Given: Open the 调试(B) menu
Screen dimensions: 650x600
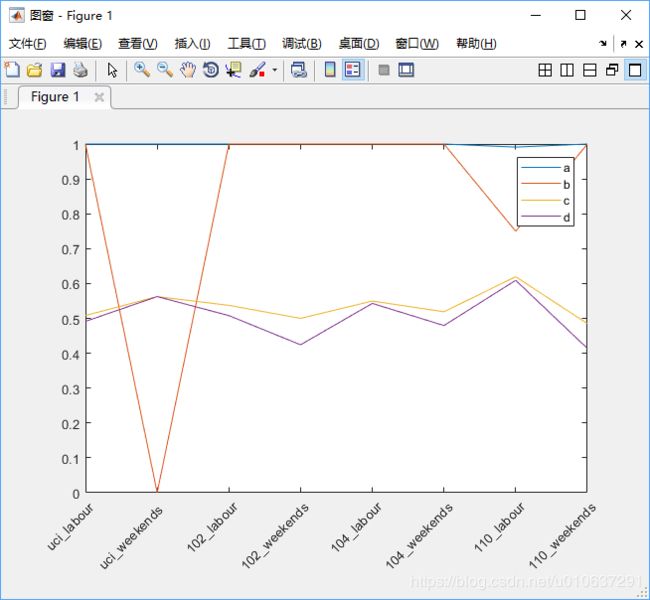Looking at the screenshot, I should click(302, 44).
